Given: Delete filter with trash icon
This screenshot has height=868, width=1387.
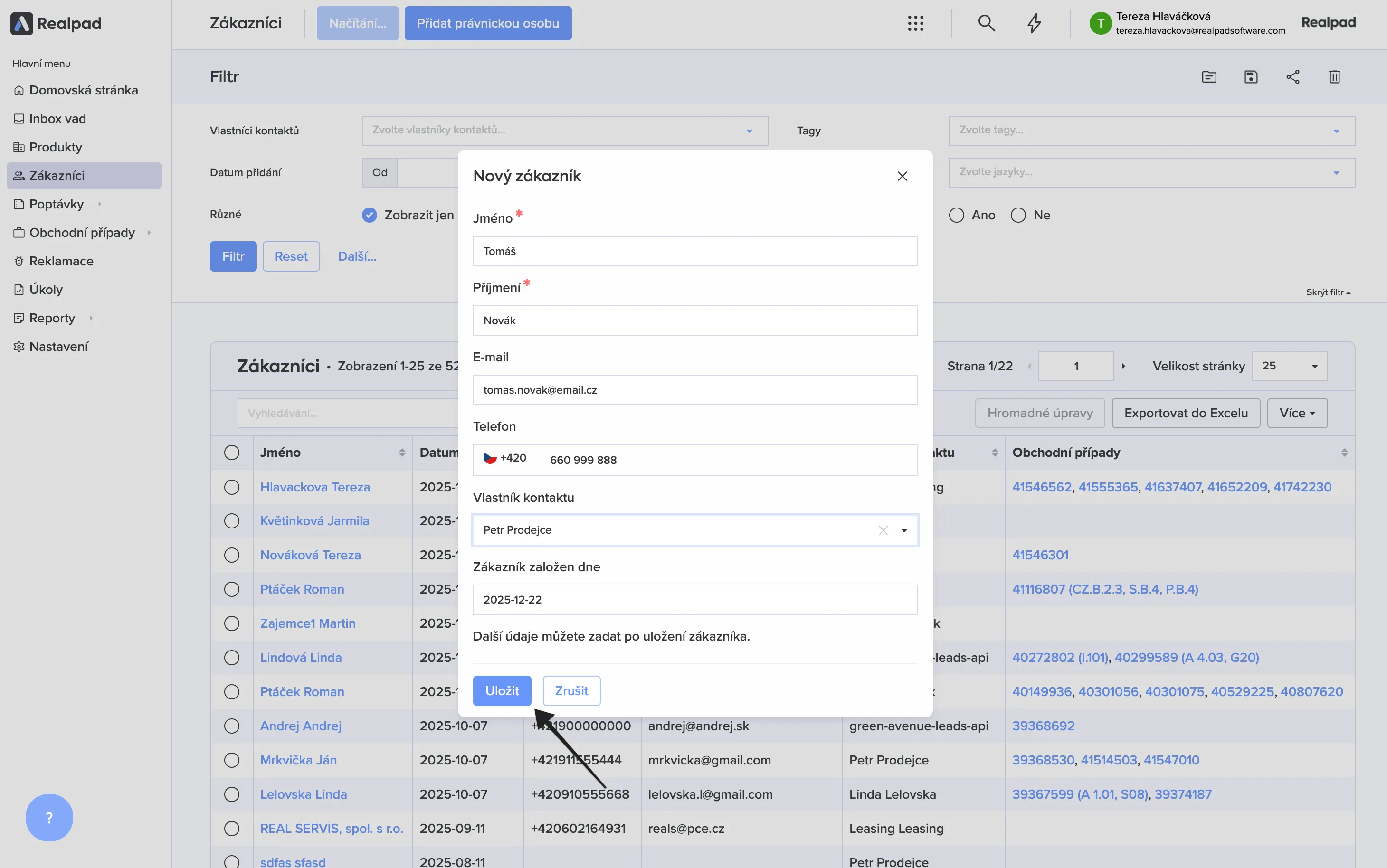Looking at the screenshot, I should pos(1335,77).
